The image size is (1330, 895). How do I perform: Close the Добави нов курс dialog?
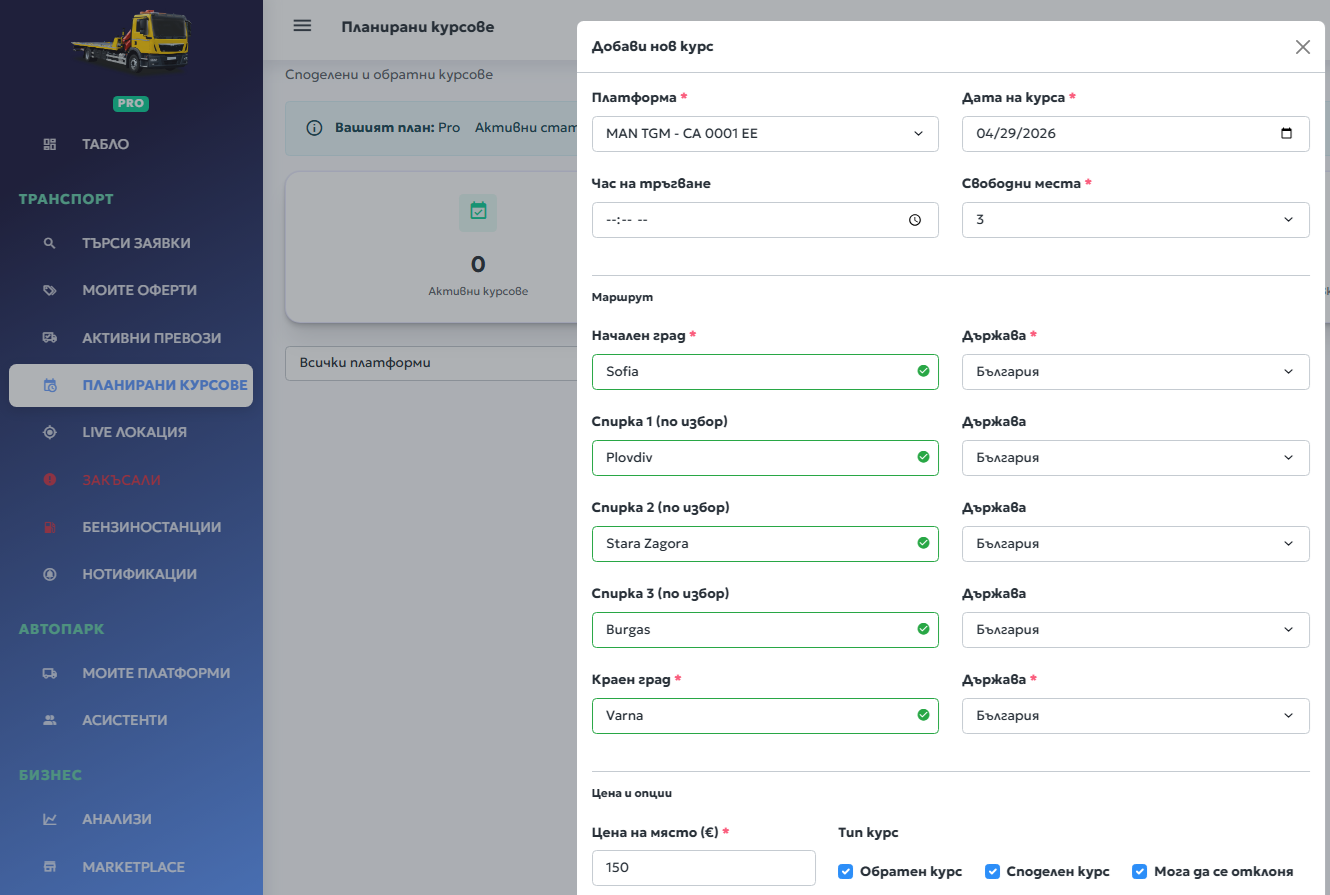pyautogui.click(x=1302, y=47)
